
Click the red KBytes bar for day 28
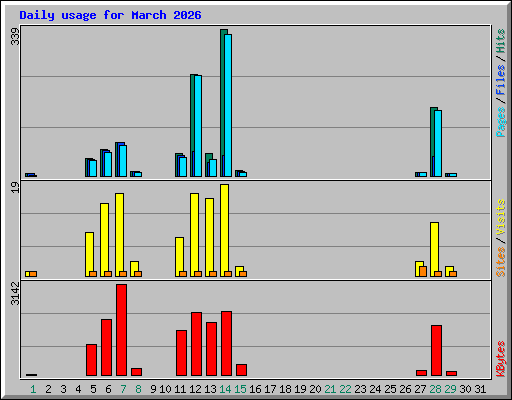click(436, 351)
